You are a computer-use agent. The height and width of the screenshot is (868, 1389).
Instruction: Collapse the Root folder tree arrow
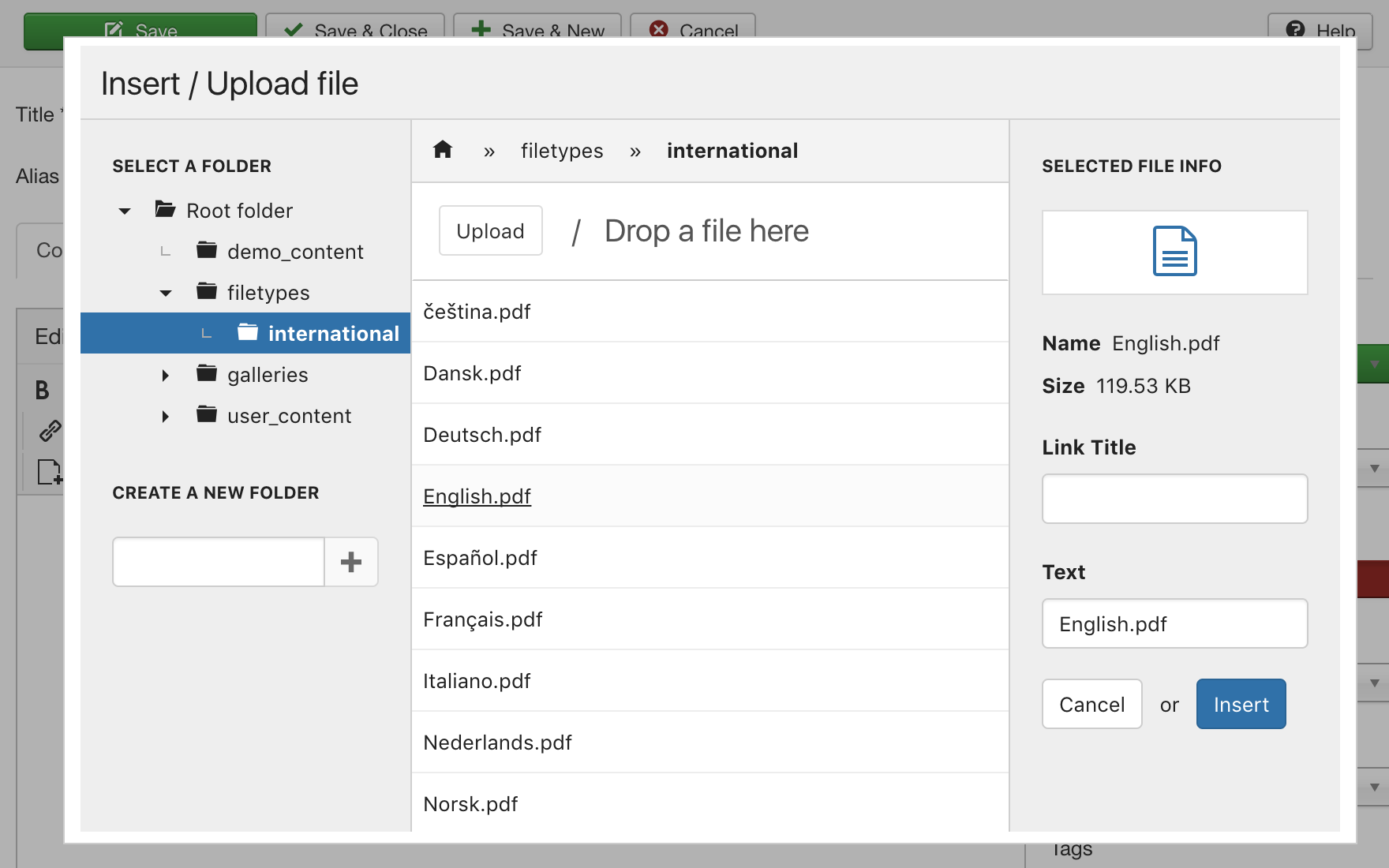125,211
